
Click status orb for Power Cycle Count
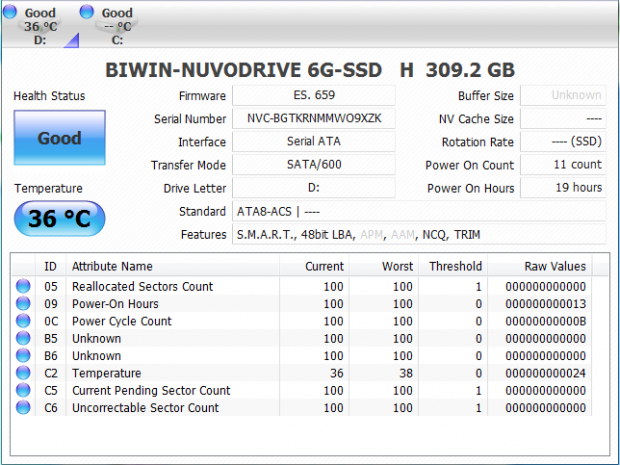[23, 321]
